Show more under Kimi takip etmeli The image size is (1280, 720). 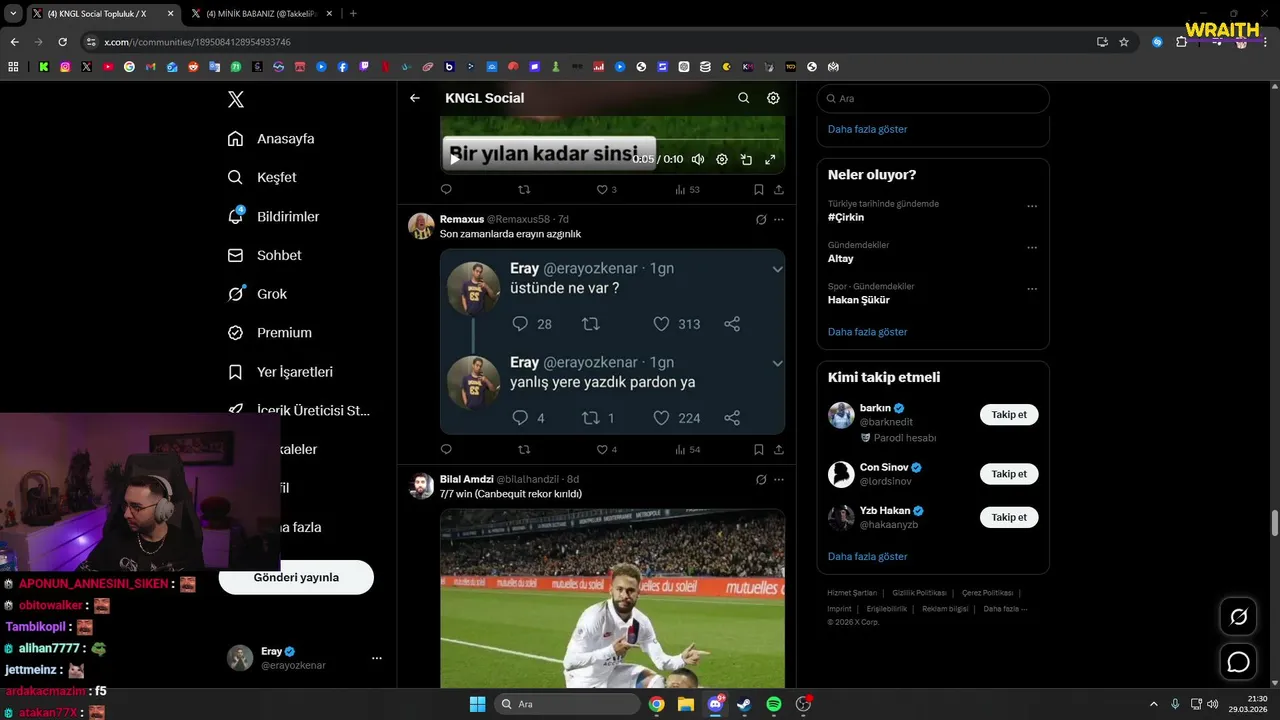tap(868, 557)
